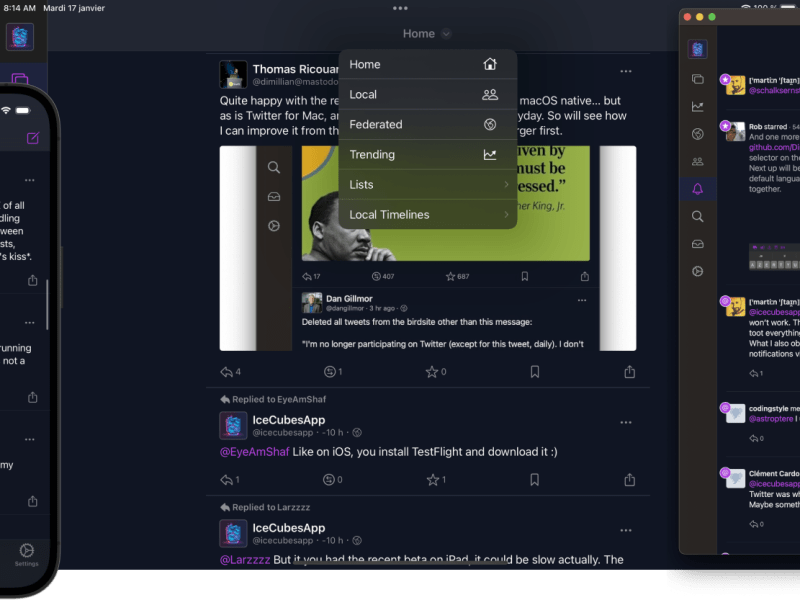Screen dimensions: 800x600
Task: Bookmark Thomas Ricouard's post
Action: click(x=535, y=372)
